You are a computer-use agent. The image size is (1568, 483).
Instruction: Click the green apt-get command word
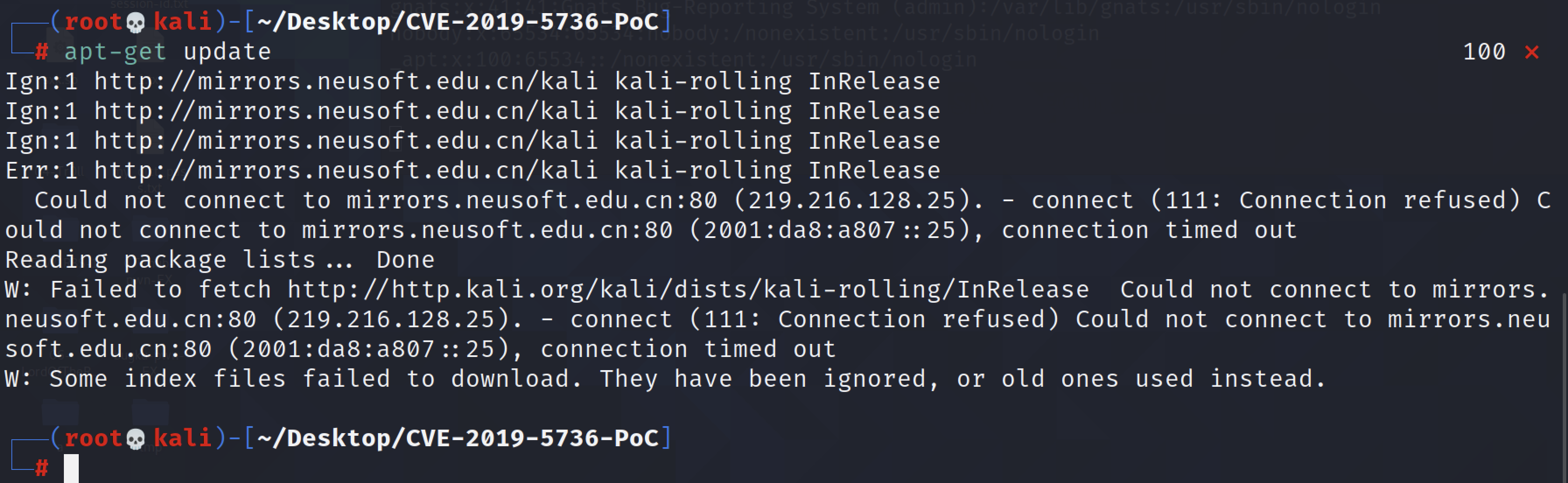(x=115, y=52)
